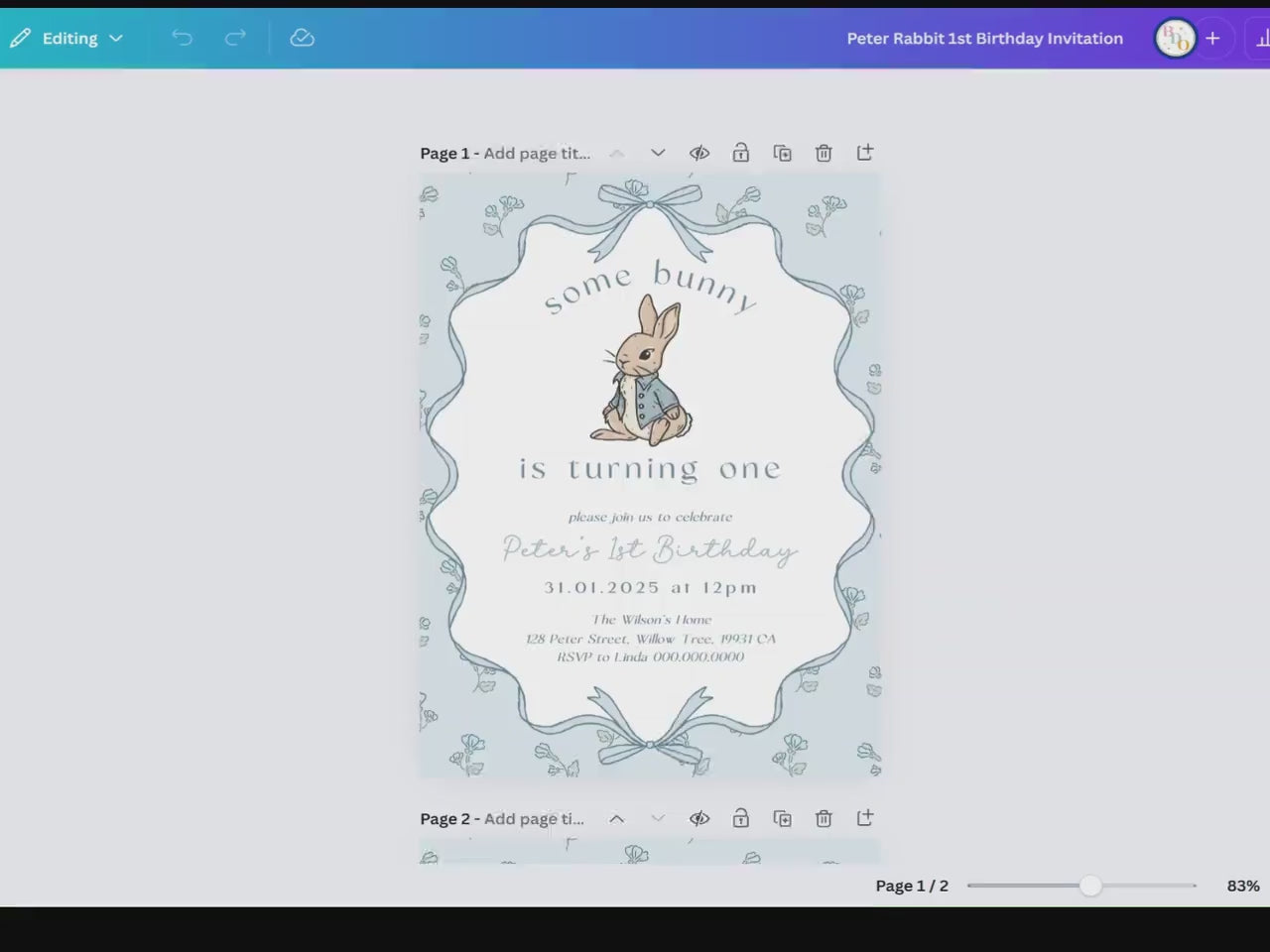This screenshot has height=952, width=1270.
Task: Select the 'RSVP to Linda' text line
Action: click(650, 656)
